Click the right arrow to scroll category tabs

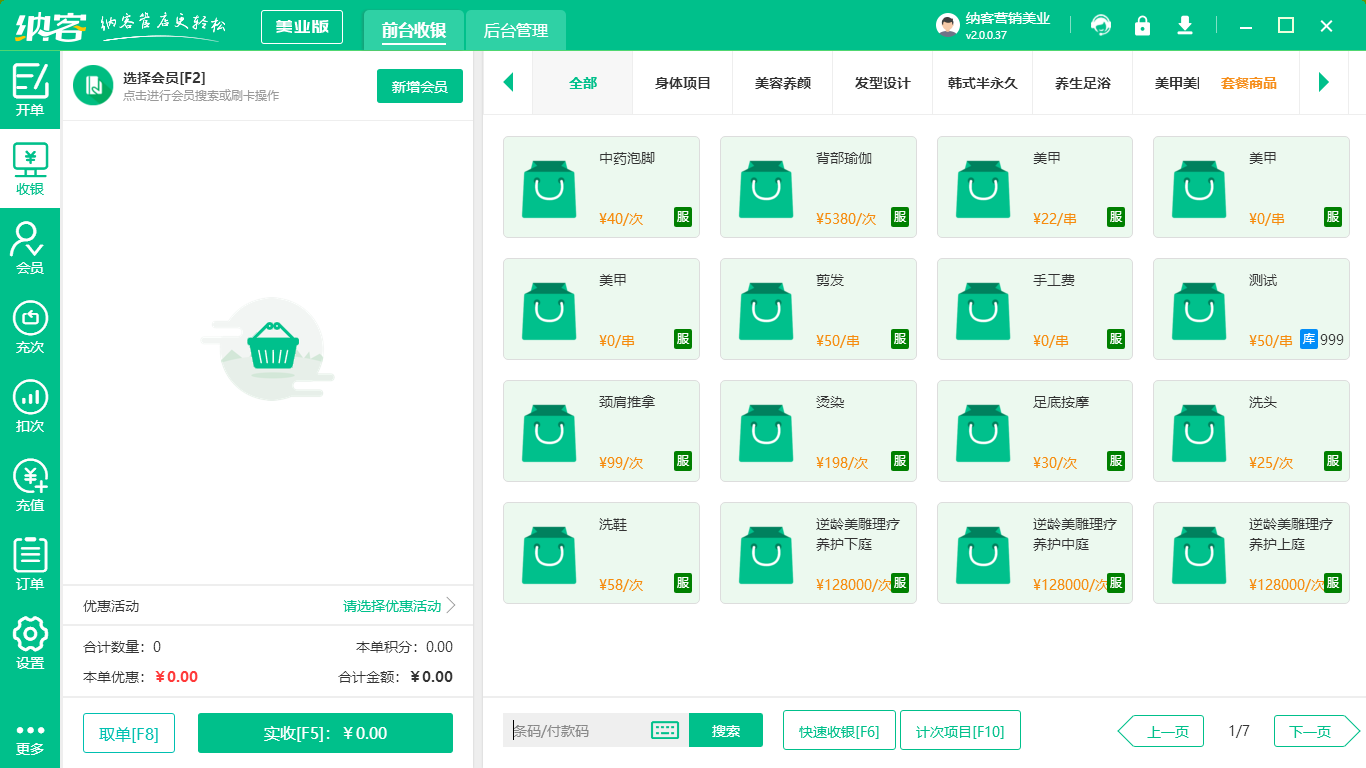click(1325, 83)
